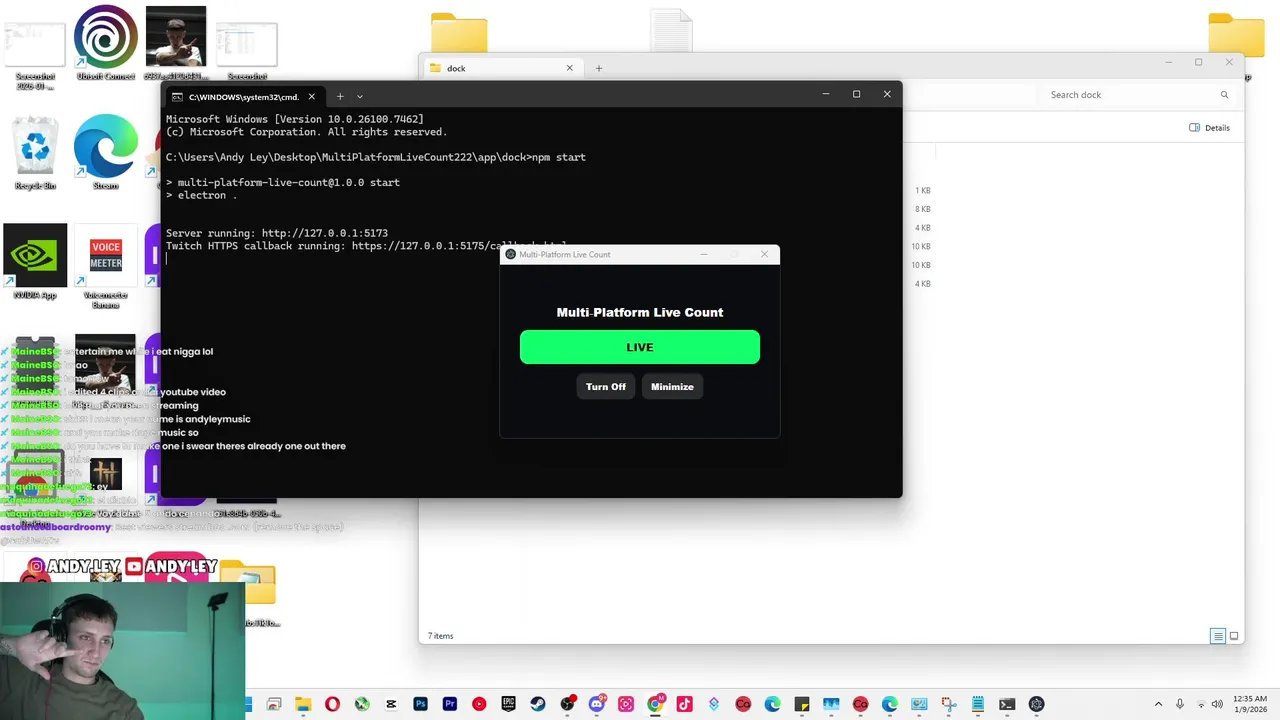Open Epic Games Launcher in taskbar
This screenshot has height=720, width=1280.
[x=508, y=704]
